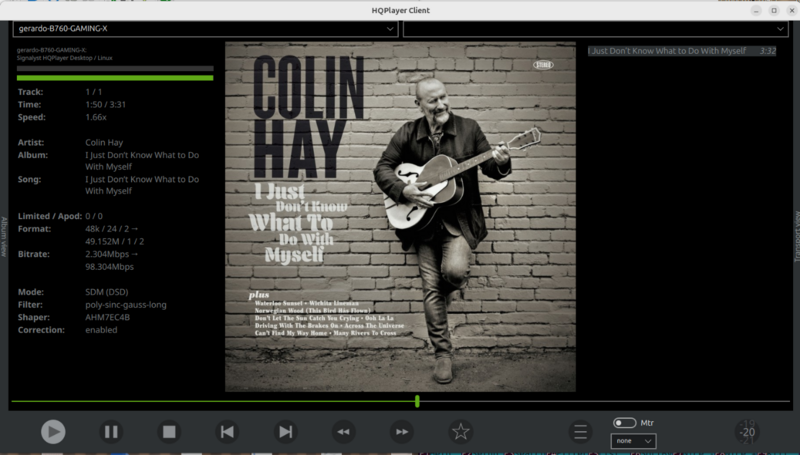Screen dimensions: 800x455
Task: Rewind the song with the rewind button
Action: point(343,432)
